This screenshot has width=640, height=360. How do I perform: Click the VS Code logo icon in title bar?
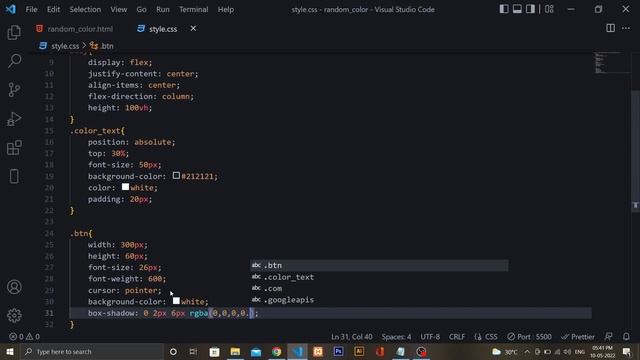[11, 9]
